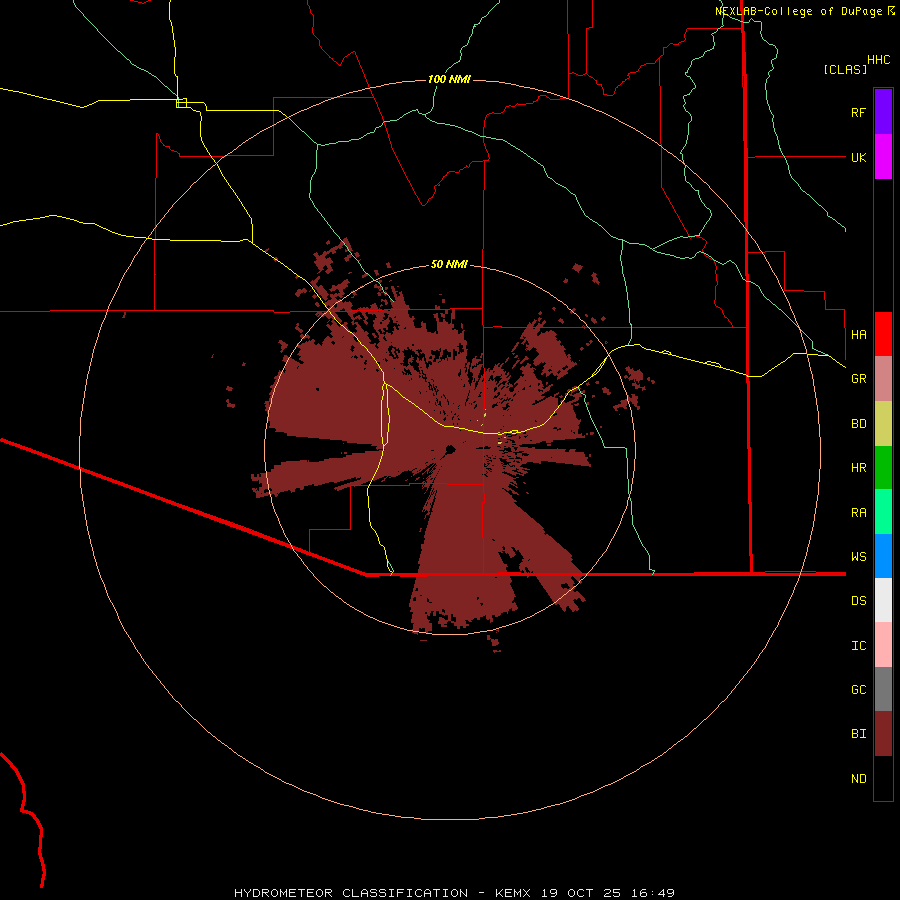Click the [CLAS] units label
900x900 pixels.
click(845, 69)
